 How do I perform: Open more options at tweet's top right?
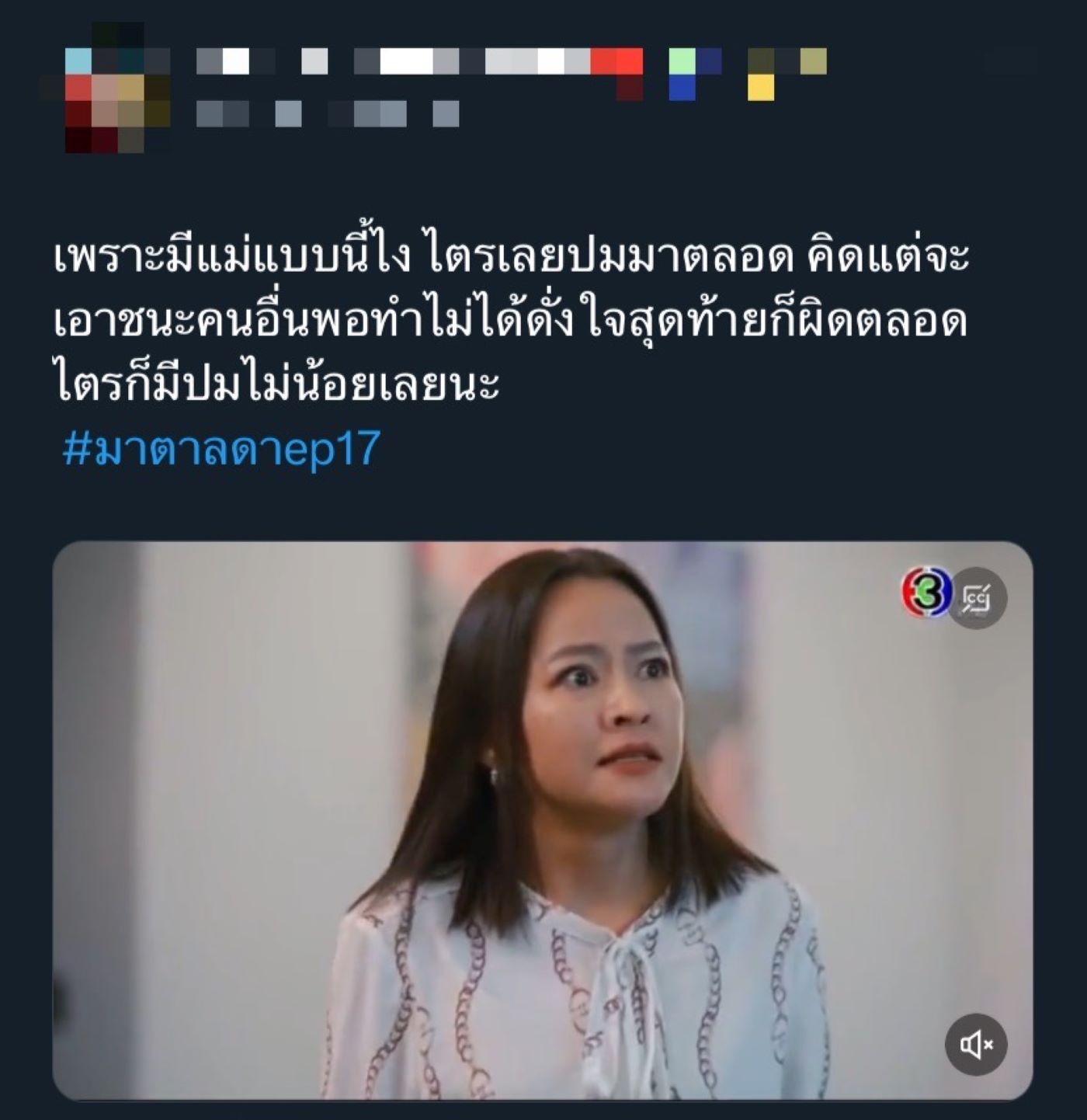click(1009, 61)
